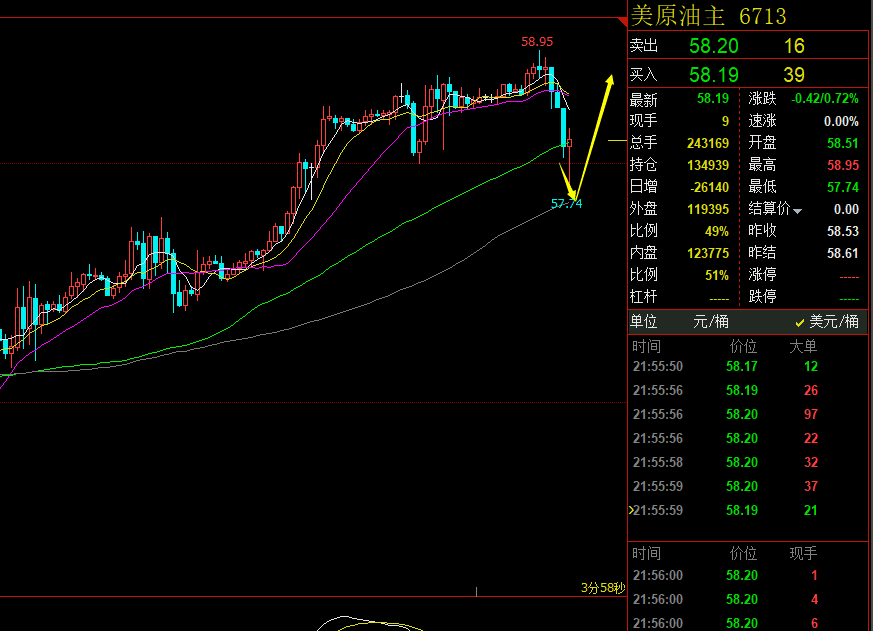Click the 买入 quantity 39

[794, 75]
